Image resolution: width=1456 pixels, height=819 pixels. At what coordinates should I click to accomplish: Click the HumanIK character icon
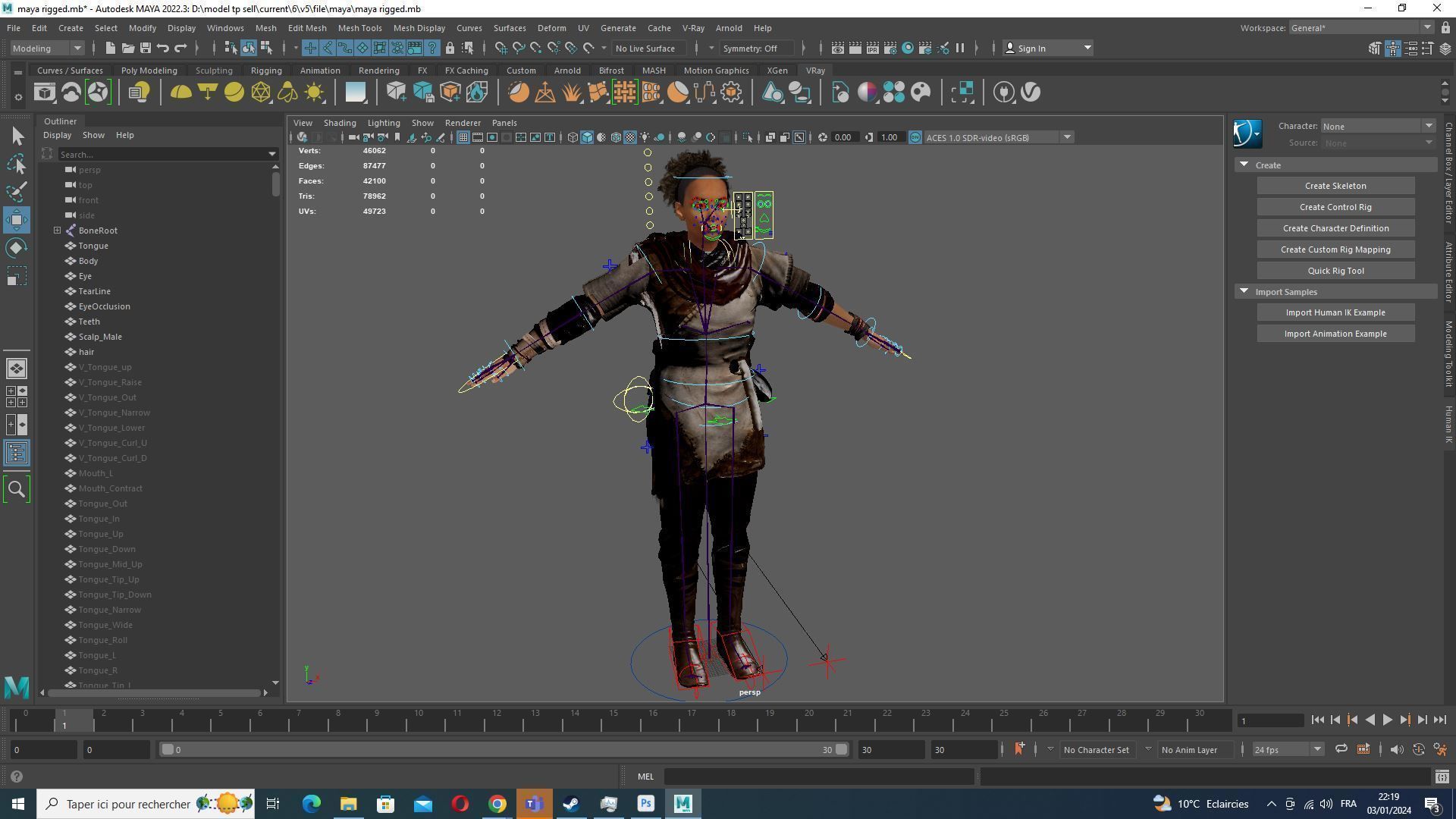1247,133
